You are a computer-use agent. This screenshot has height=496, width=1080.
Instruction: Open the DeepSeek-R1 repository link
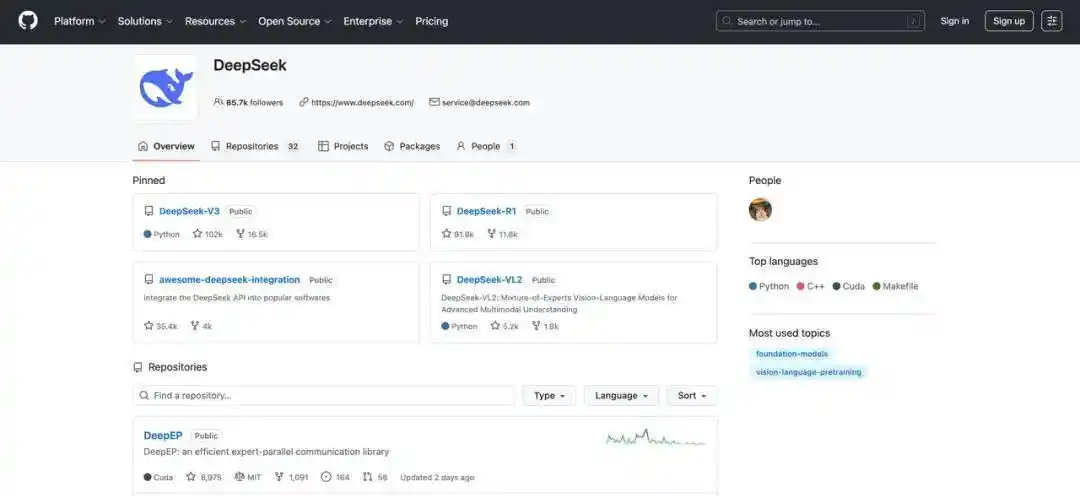(486, 211)
